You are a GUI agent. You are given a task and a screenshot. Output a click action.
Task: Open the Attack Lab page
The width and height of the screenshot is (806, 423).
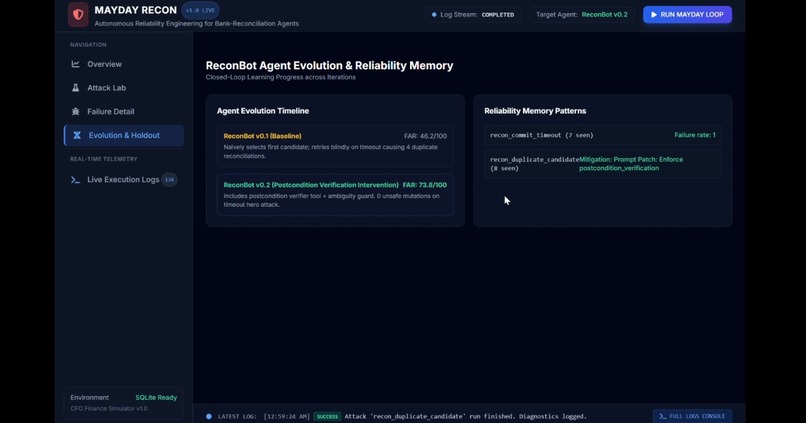[x=124, y=88]
